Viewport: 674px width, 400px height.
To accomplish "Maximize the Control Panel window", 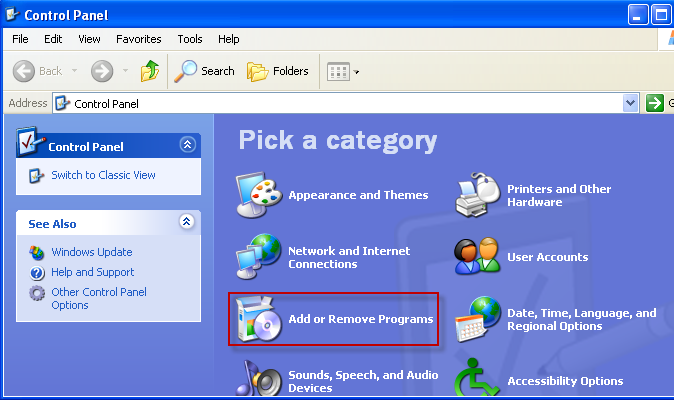I will (x=661, y=15).
